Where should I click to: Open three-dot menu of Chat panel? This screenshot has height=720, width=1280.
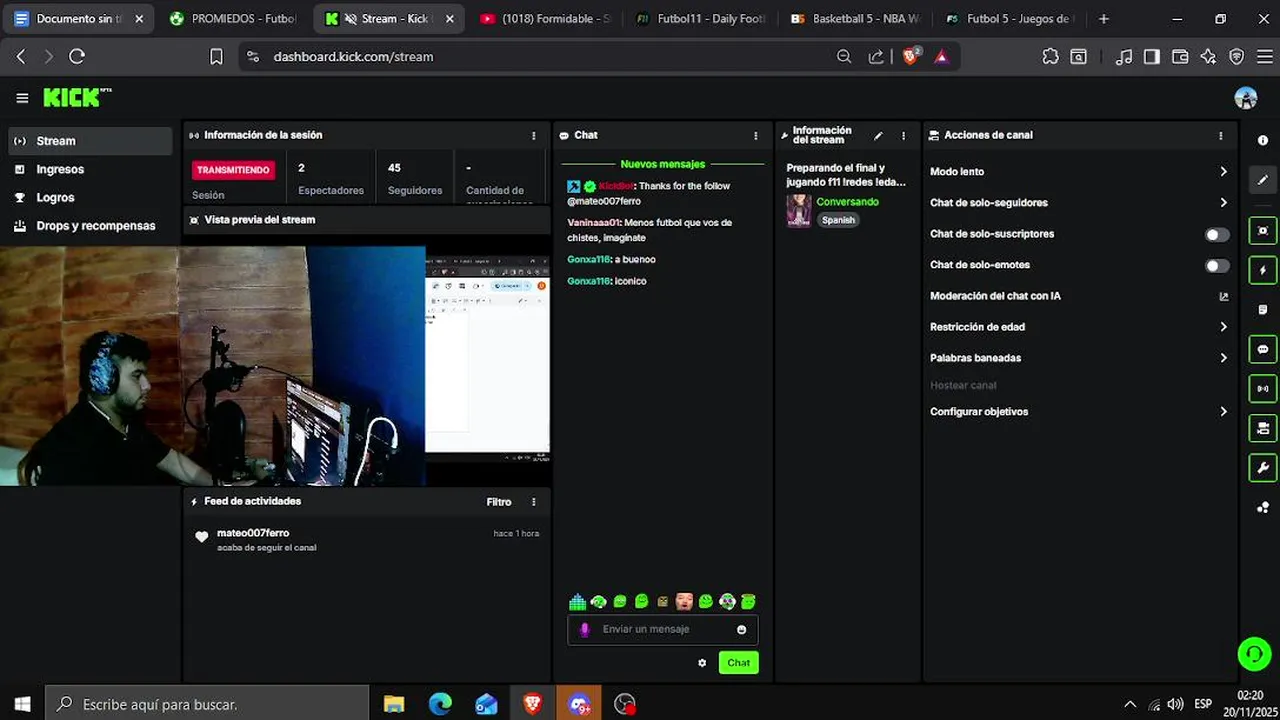(x=755, y=135)
